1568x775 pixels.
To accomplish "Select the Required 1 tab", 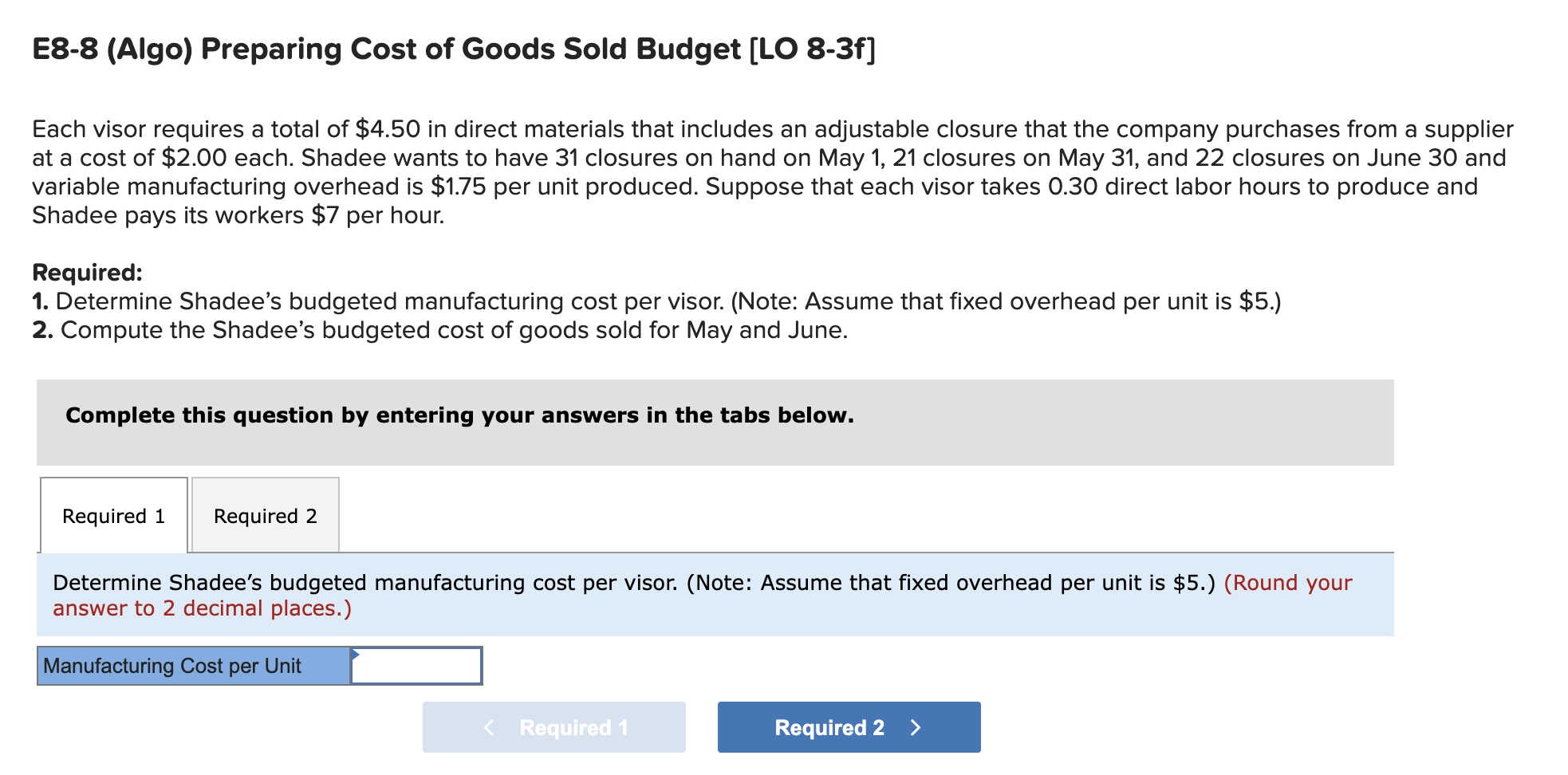I will pyautogui.click(x=113, y=516).
